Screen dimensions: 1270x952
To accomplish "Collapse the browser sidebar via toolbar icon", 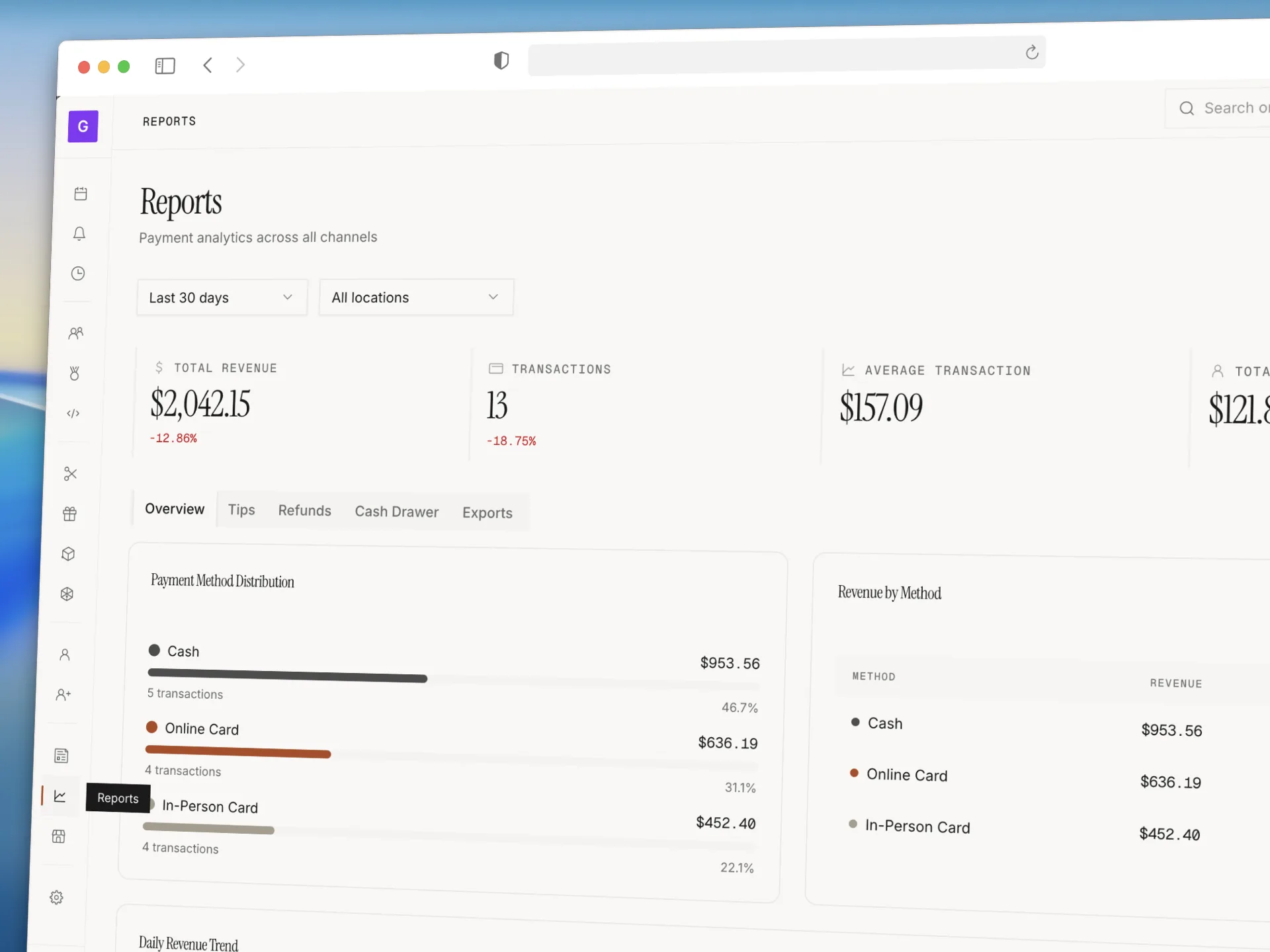I will tap(165, 65).
